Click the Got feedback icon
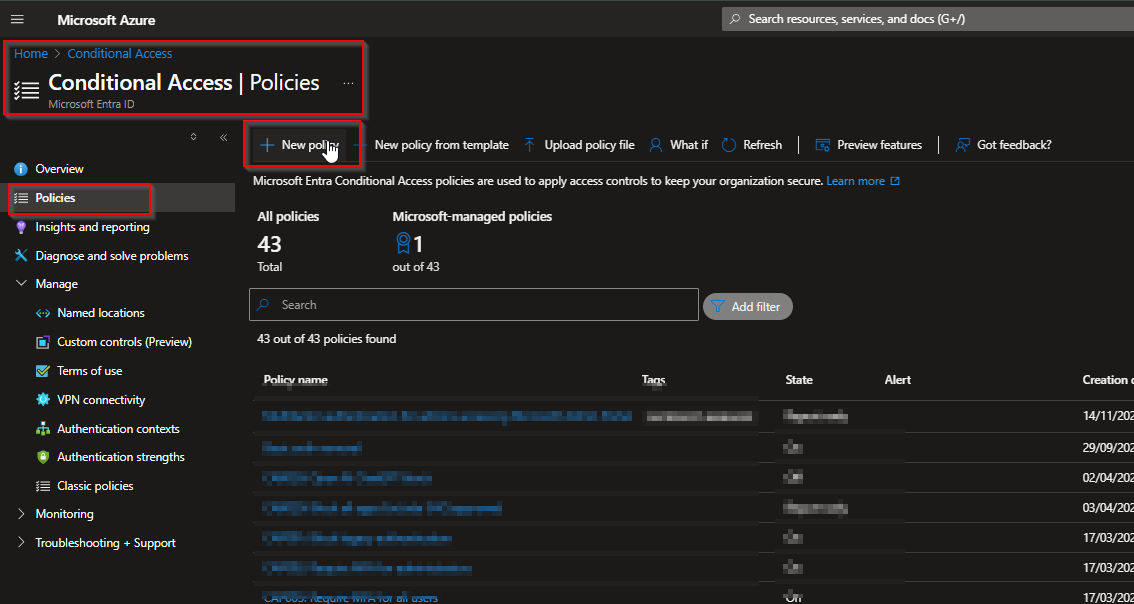The image size is (1134, 604). click(963, 145)
